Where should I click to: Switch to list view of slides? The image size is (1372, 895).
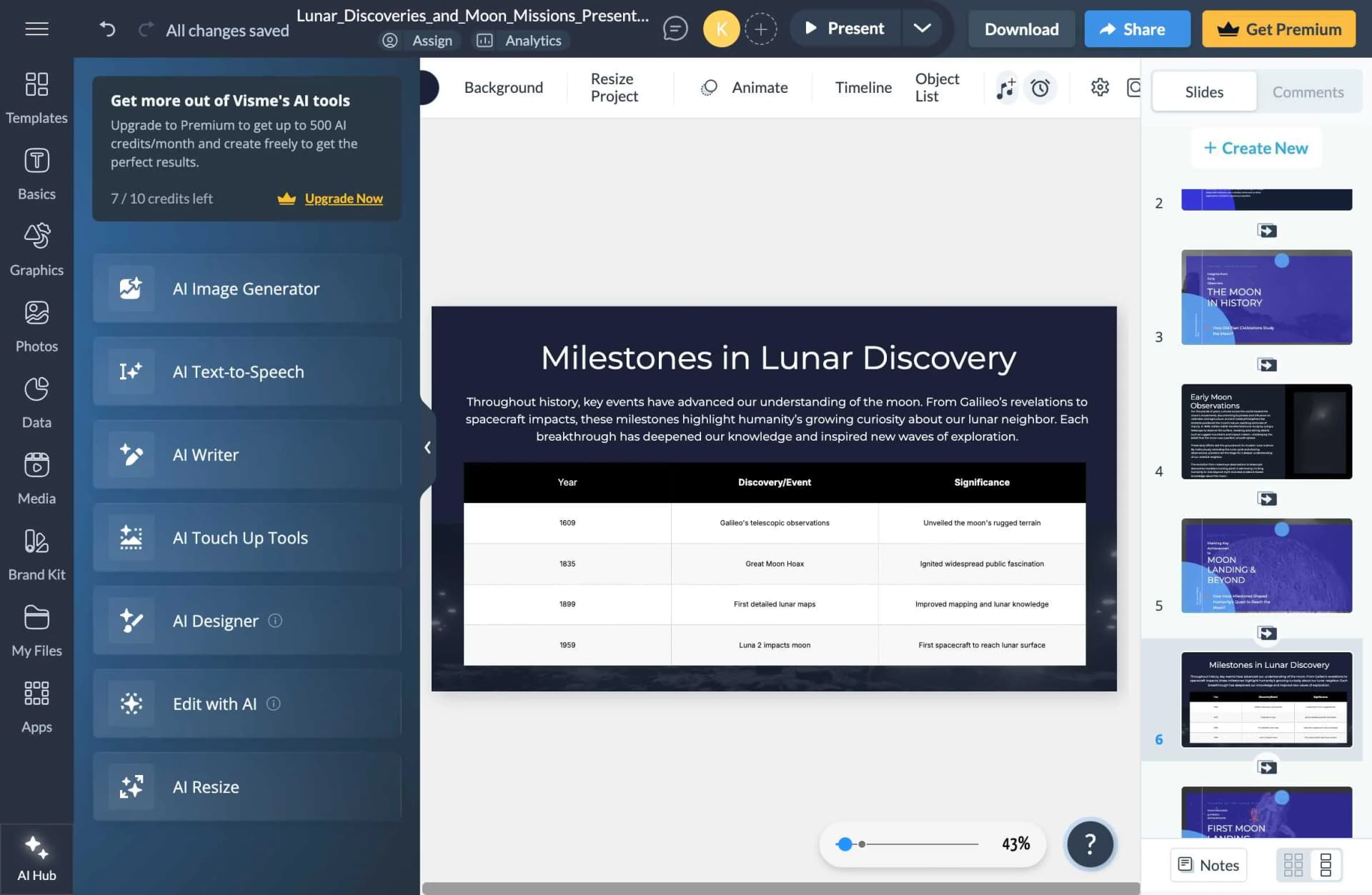point(1326,864)
